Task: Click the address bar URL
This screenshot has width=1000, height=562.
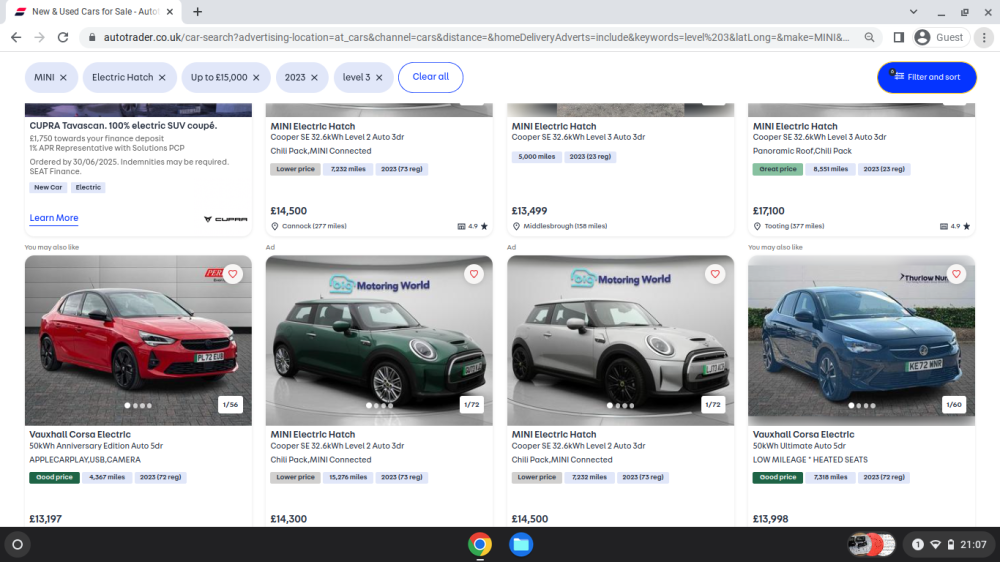Action: pyautogui.click(x=476, y=38)
